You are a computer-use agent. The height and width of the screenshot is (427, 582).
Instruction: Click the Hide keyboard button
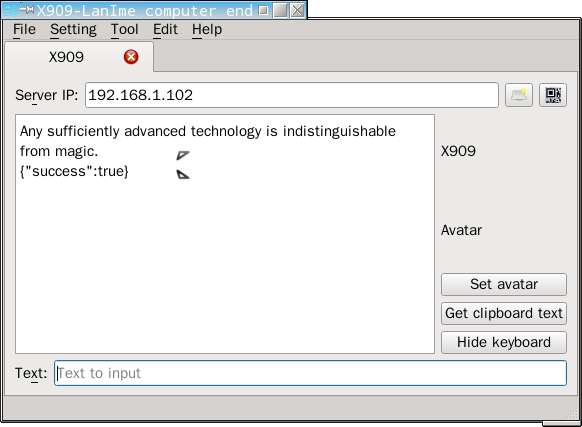pos(504,342)
